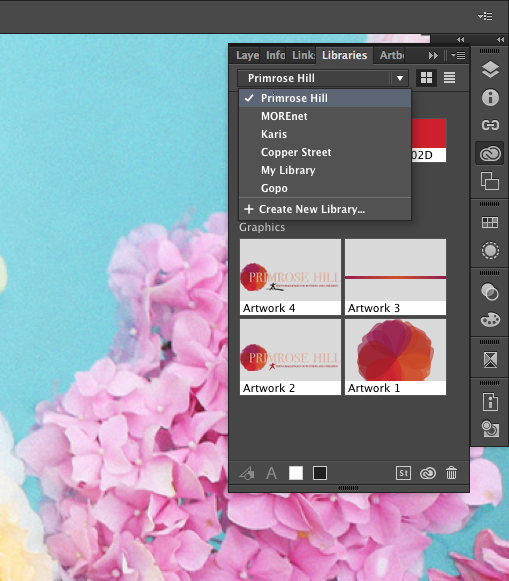This screenshot has width=509, height=581.
Task: Select the Artwork 2 graphic thumbnail
Action: [x=290, y=357]
